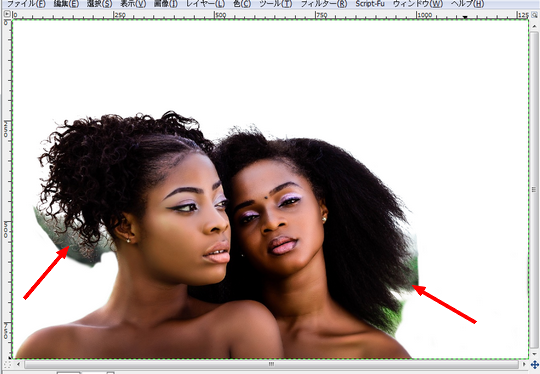Open the 編集(E) menu
Image resolution: width=540 pixels, height=374 pixels.
pyautogui.click(x=66, y=4)
